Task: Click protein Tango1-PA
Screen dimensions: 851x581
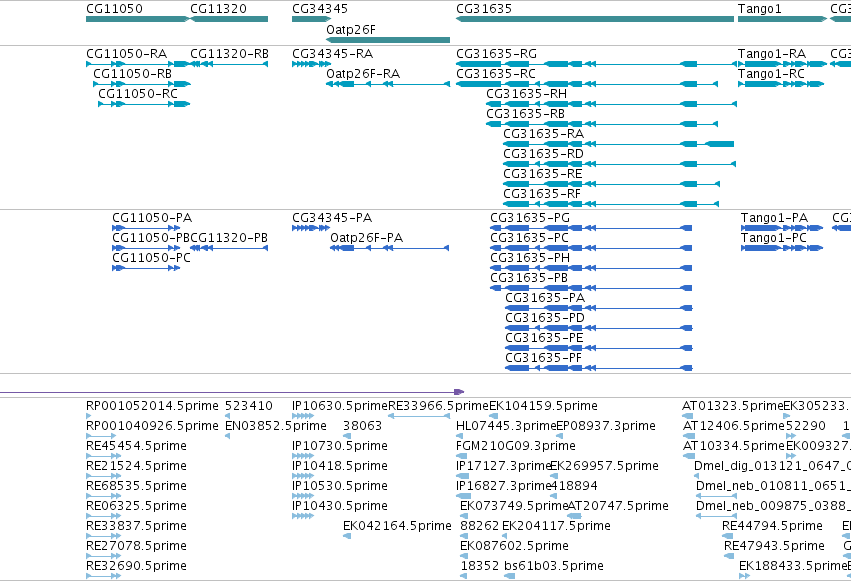Action: (782, 228)
